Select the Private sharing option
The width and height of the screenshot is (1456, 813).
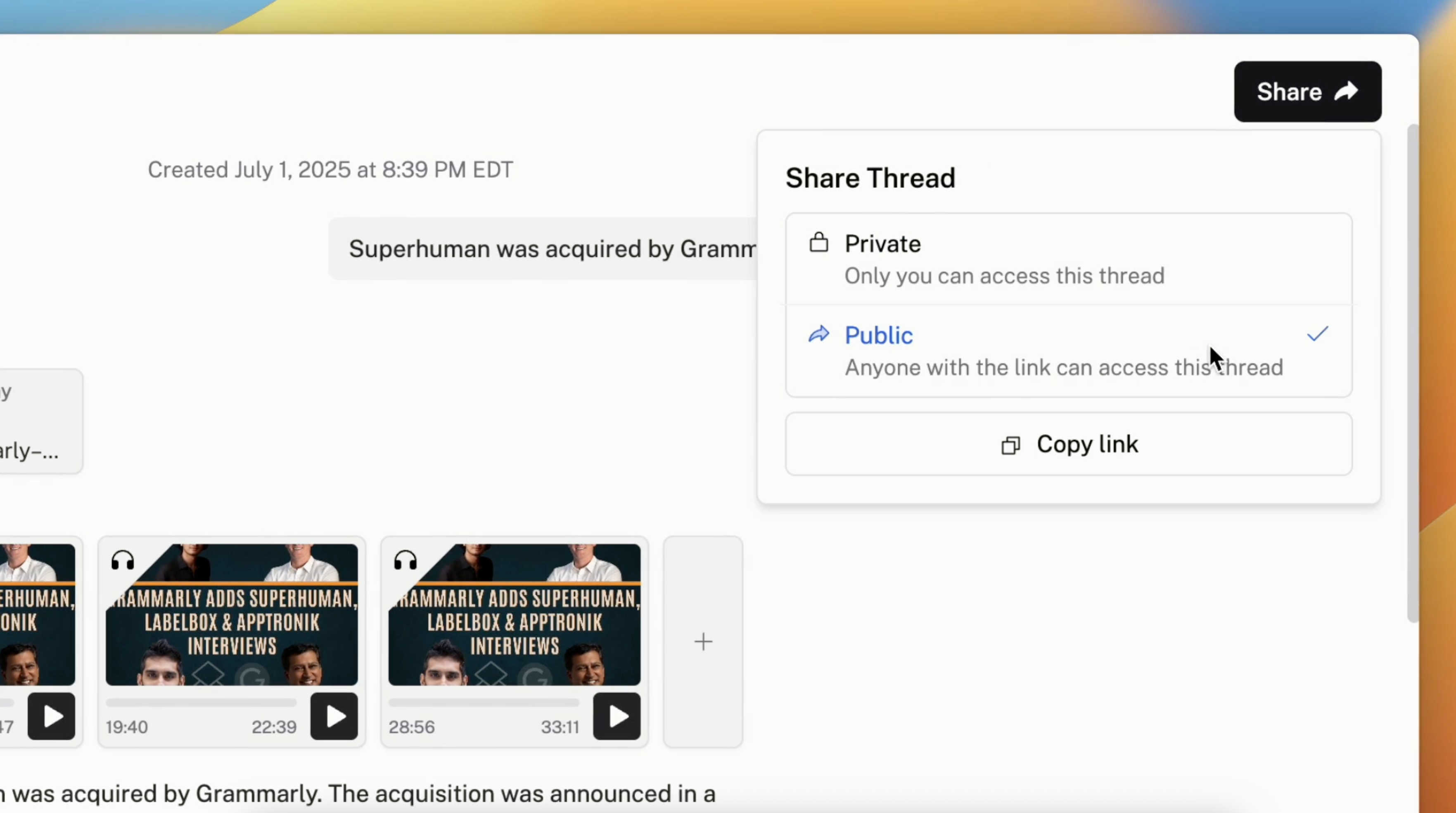[x=1068, y=259]
